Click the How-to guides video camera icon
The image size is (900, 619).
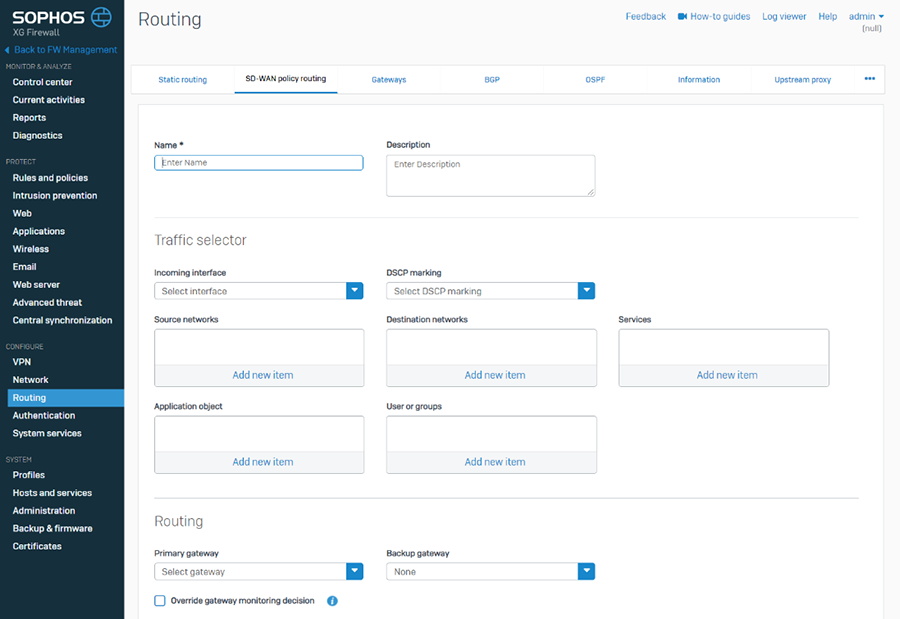(x=682, y=17)
